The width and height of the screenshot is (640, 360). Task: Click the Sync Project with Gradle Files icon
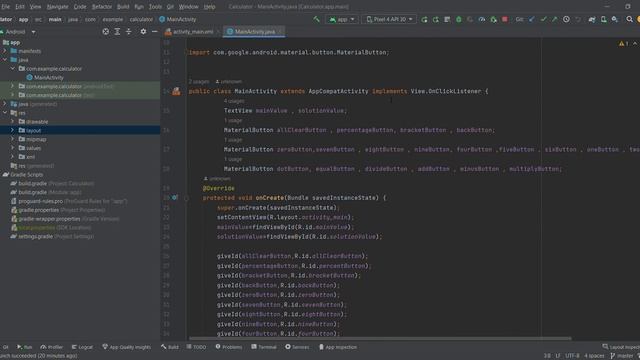point(591,19)
